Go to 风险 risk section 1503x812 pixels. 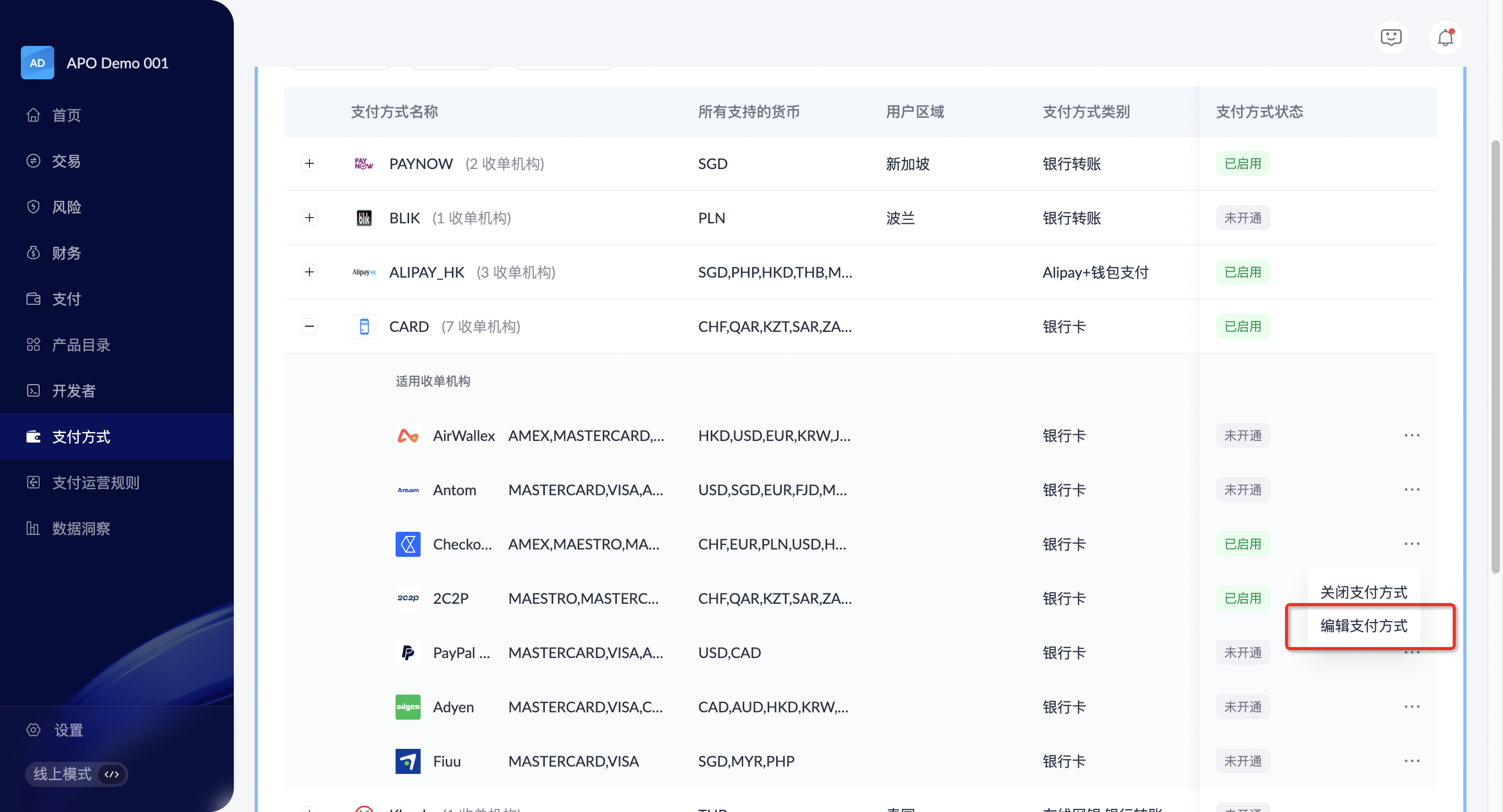(x=66, y=207)
